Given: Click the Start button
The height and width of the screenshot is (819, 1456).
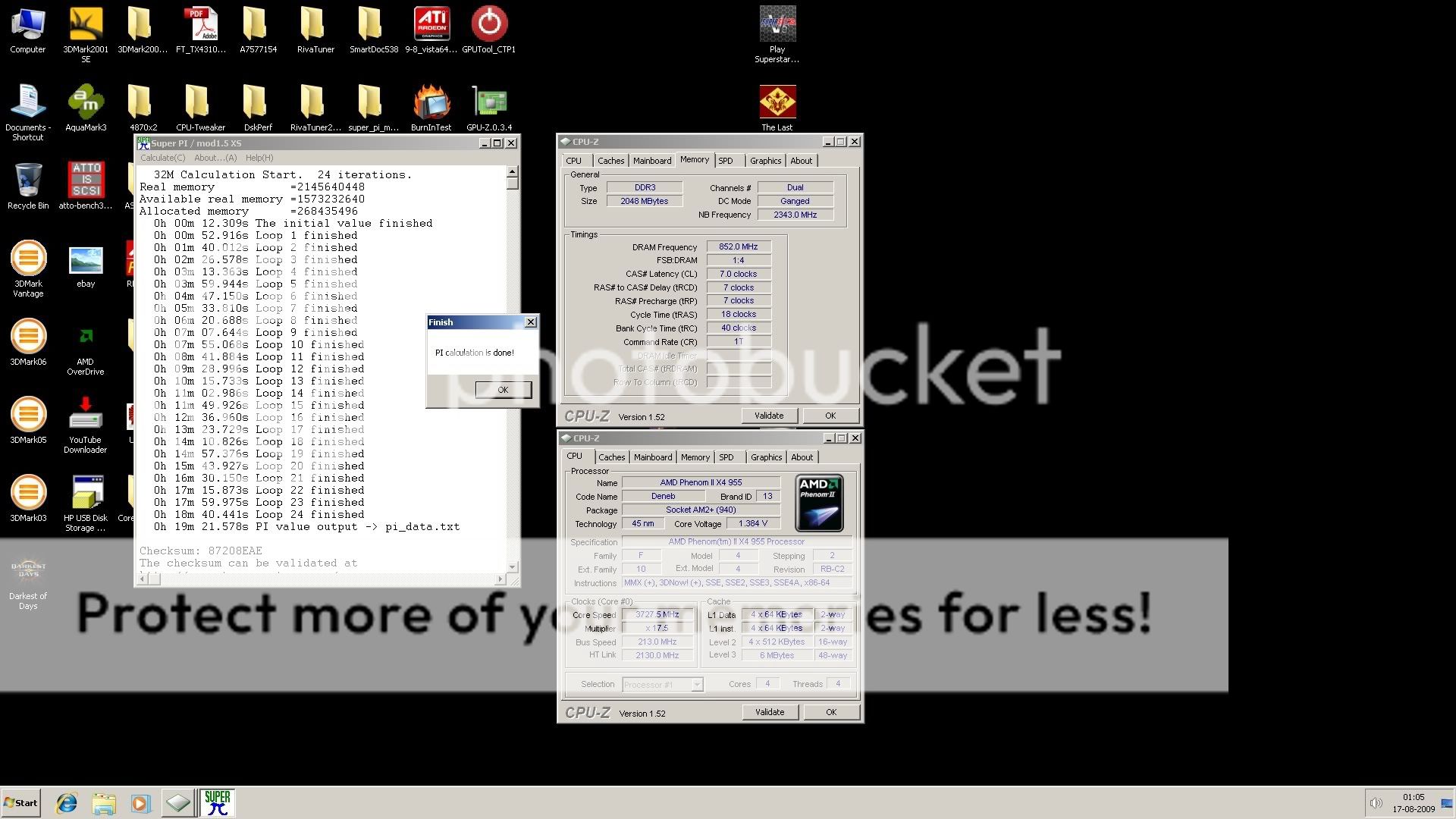Looking at the screenshot, I should click(x=20, y=802).
